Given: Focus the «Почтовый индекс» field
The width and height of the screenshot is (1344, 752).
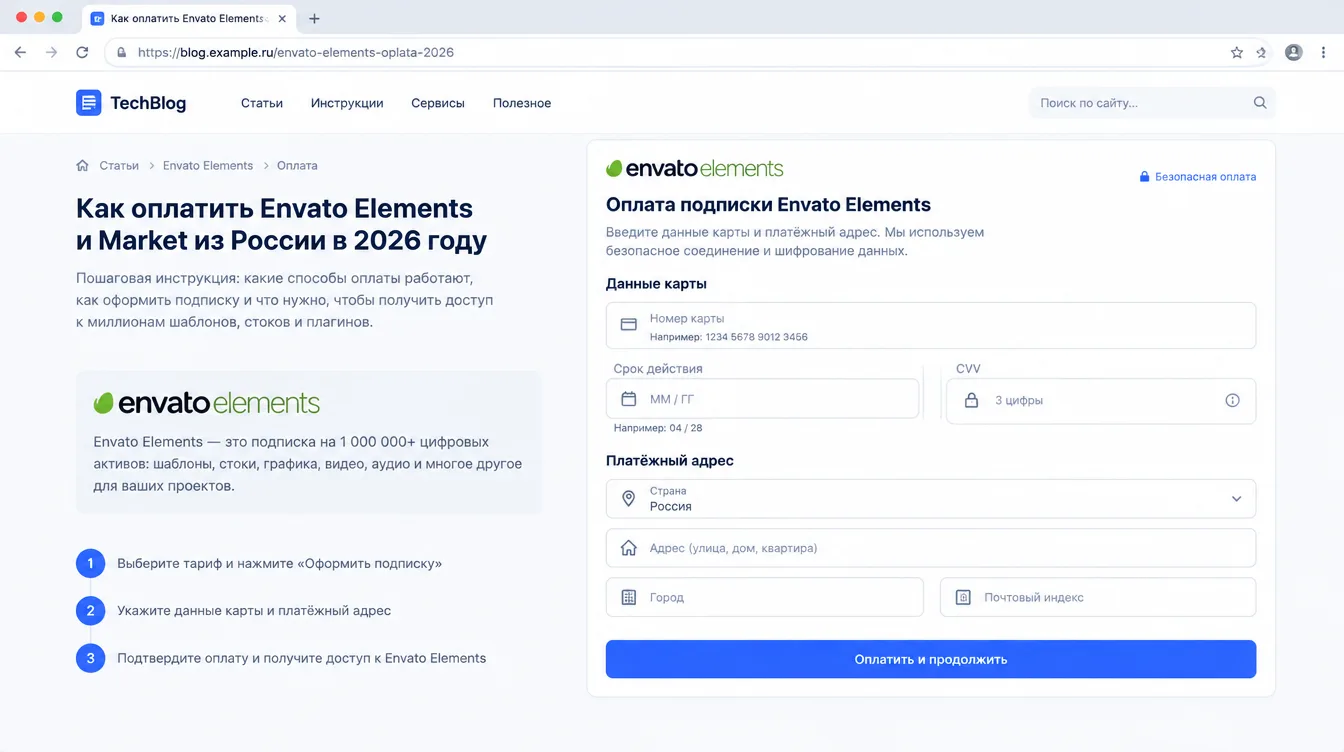Looking at the screenshot, I should click(x=1098, y=597).
